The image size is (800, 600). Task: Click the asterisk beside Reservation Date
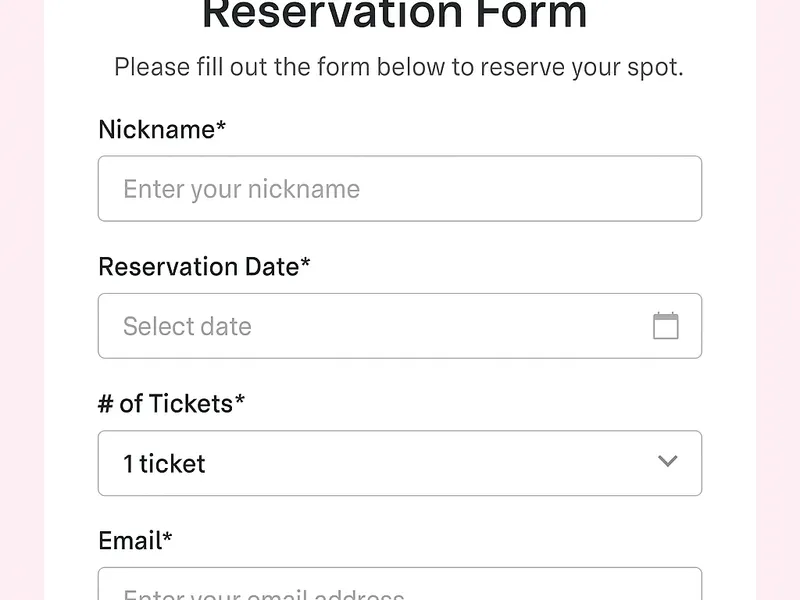point(306,264)
